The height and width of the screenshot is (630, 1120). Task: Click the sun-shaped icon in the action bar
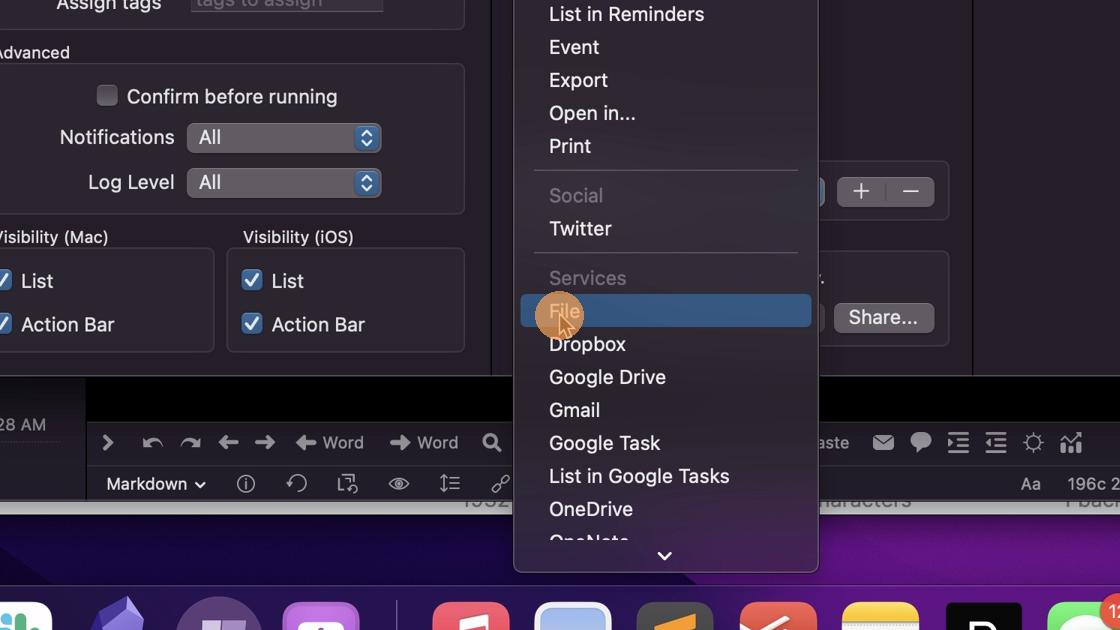(x=1033, y=443)
